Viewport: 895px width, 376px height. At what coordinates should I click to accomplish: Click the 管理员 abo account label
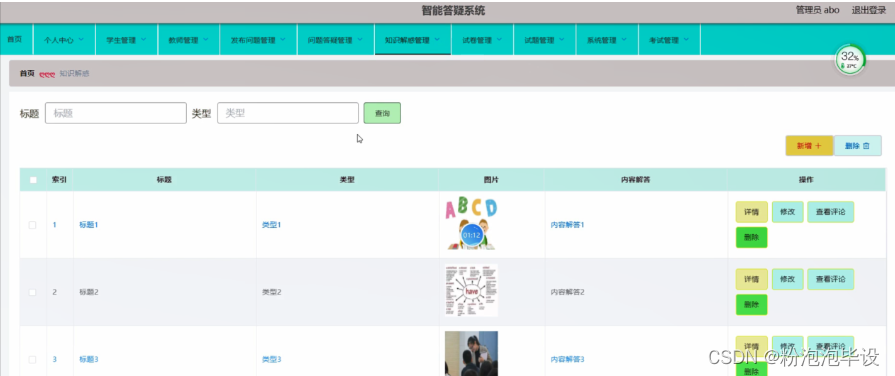pyautogui.click(x=817, y=10)
